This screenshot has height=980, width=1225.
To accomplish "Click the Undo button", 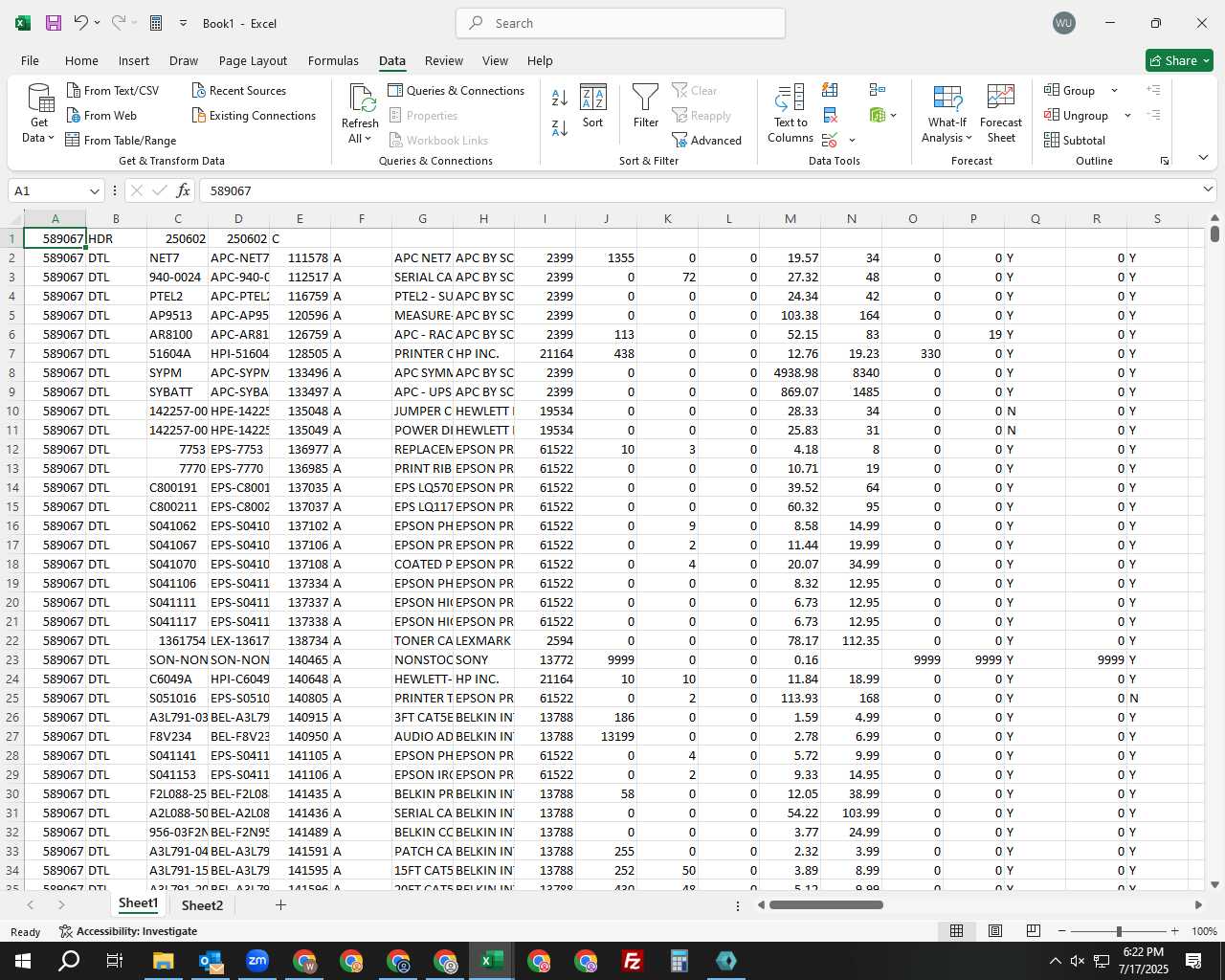I will [x=81, y=23].
